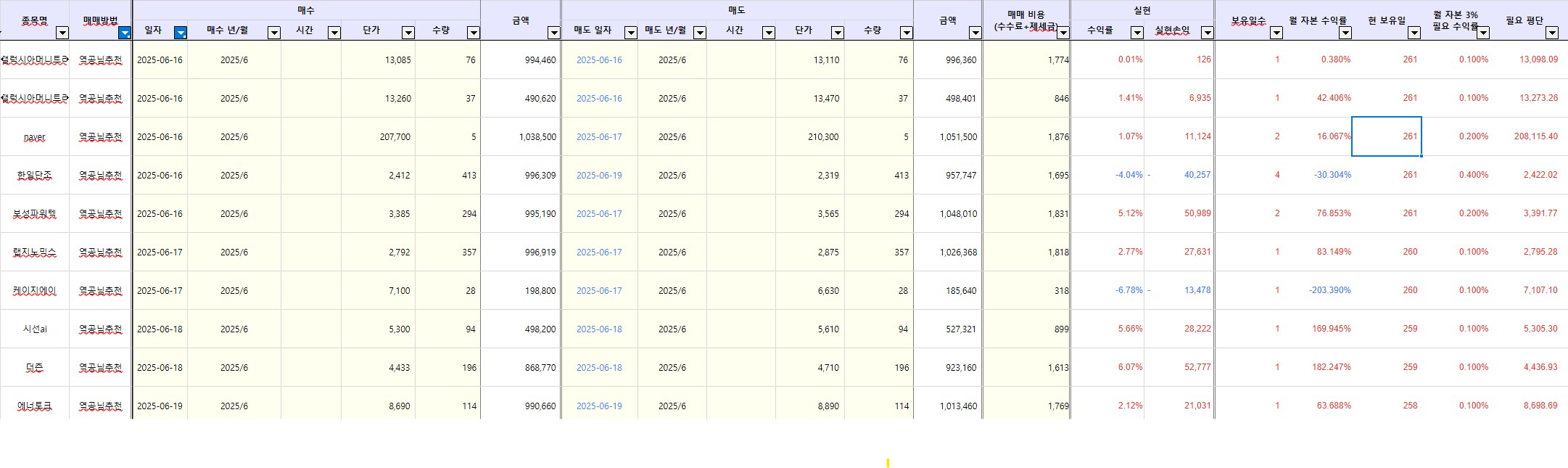Open the 매도 년/월 filter dropdown

pos(699,33)
